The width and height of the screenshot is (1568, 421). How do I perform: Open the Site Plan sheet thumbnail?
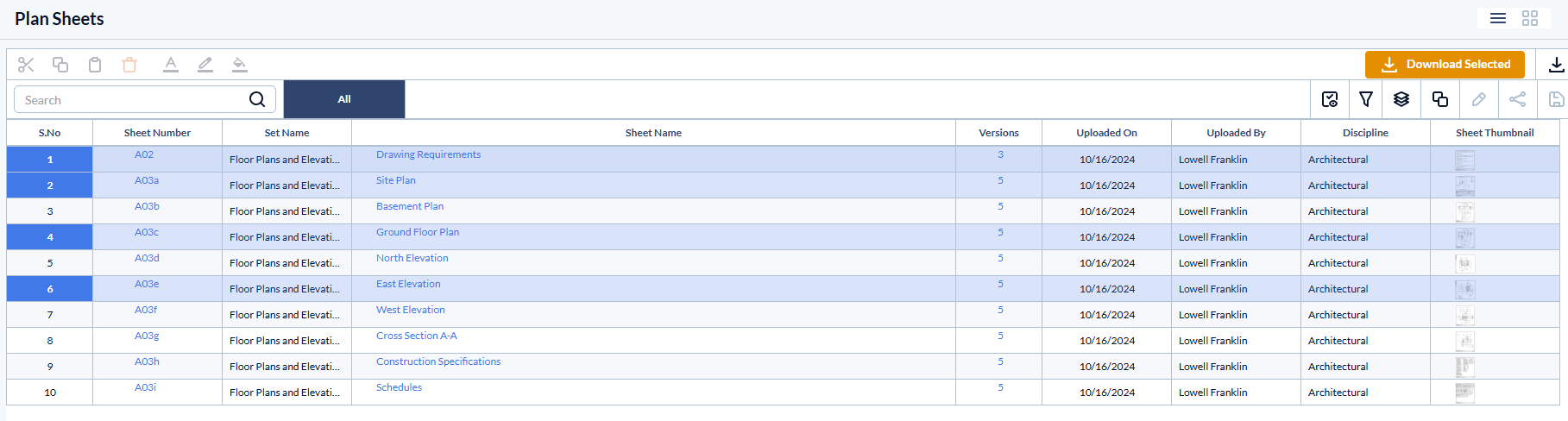(1464, 185)
